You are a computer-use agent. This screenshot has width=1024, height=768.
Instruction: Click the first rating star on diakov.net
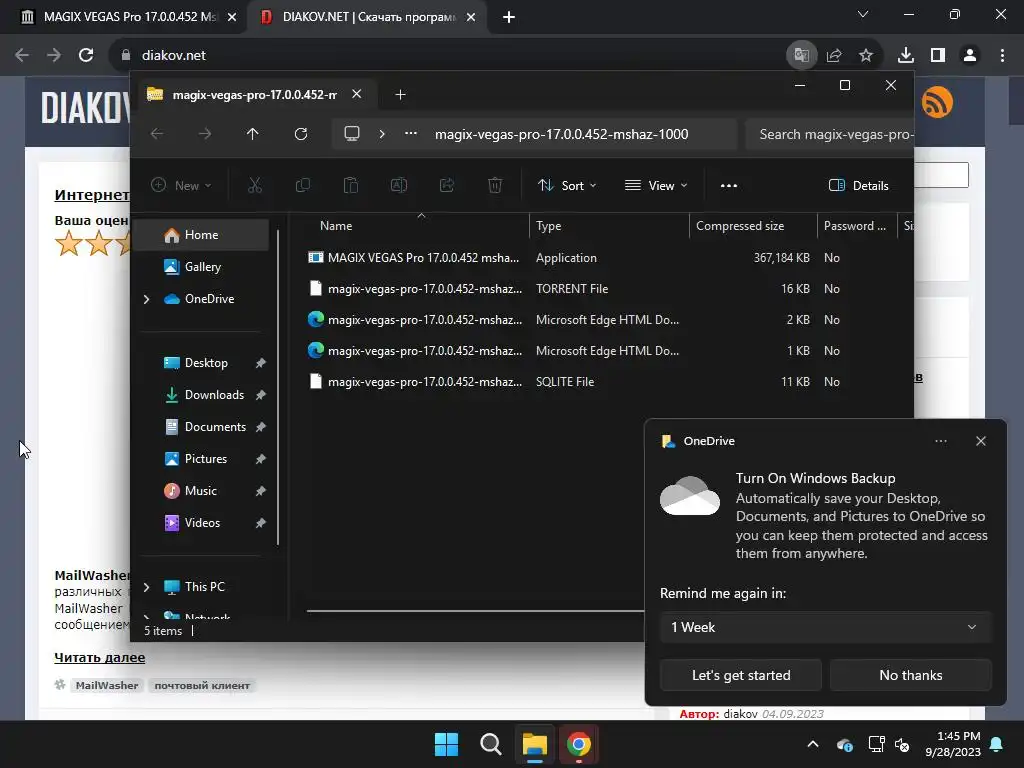coord(69,244)
